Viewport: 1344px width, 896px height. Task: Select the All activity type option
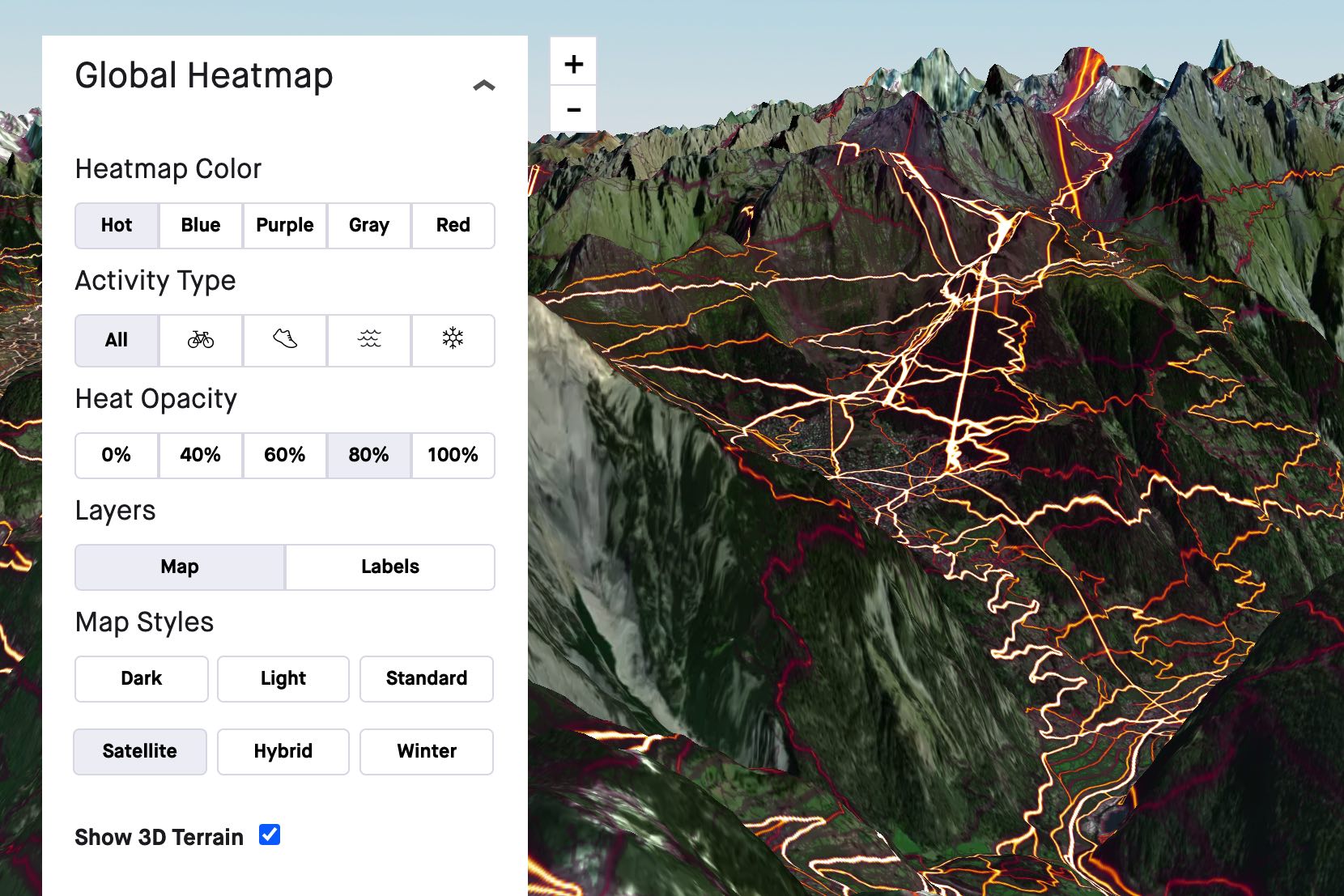(116, 341)
